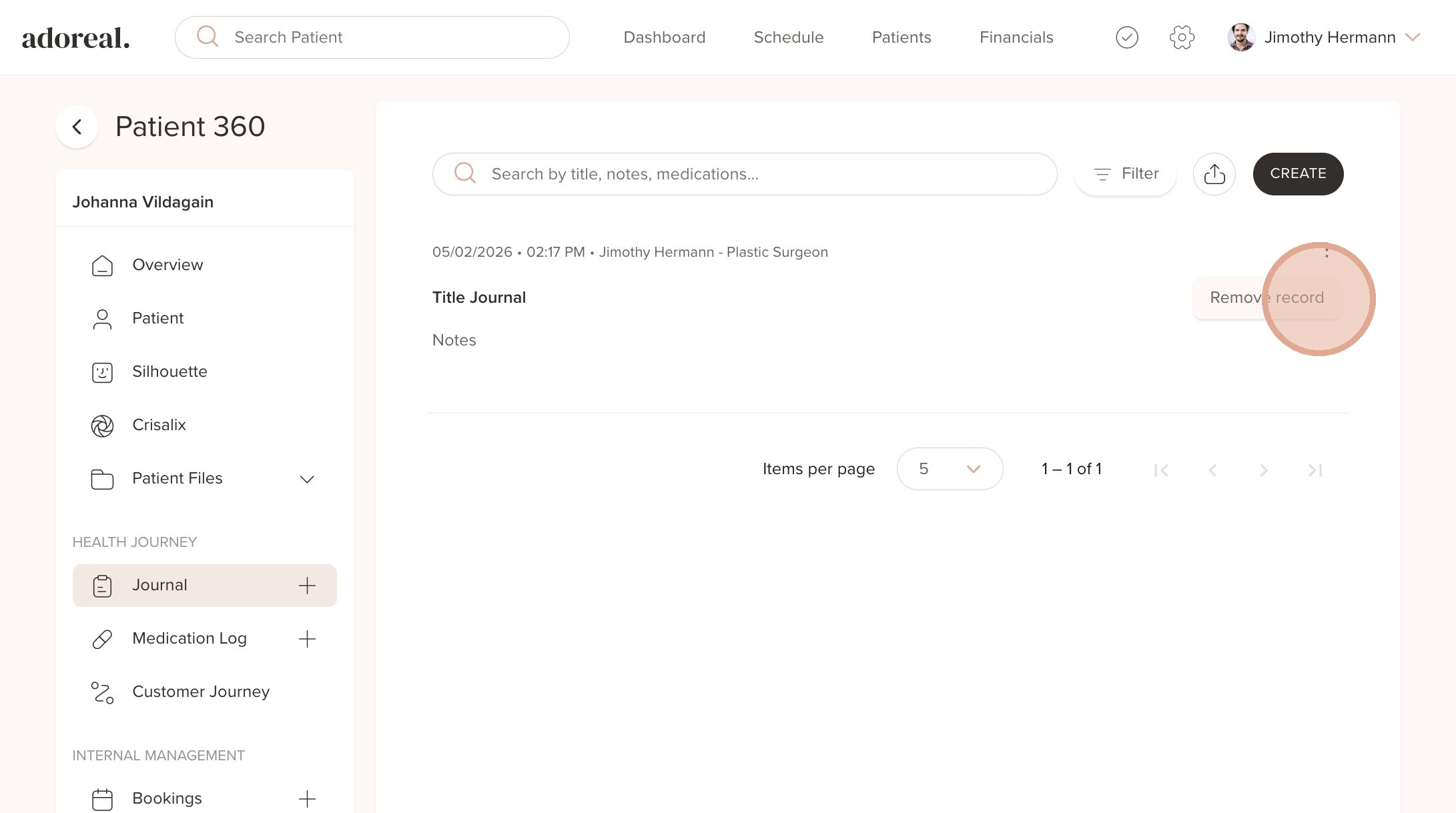Screen dimensions: 1456x813
Task: Open settings via the gear icon
Action: (1181, 37)
